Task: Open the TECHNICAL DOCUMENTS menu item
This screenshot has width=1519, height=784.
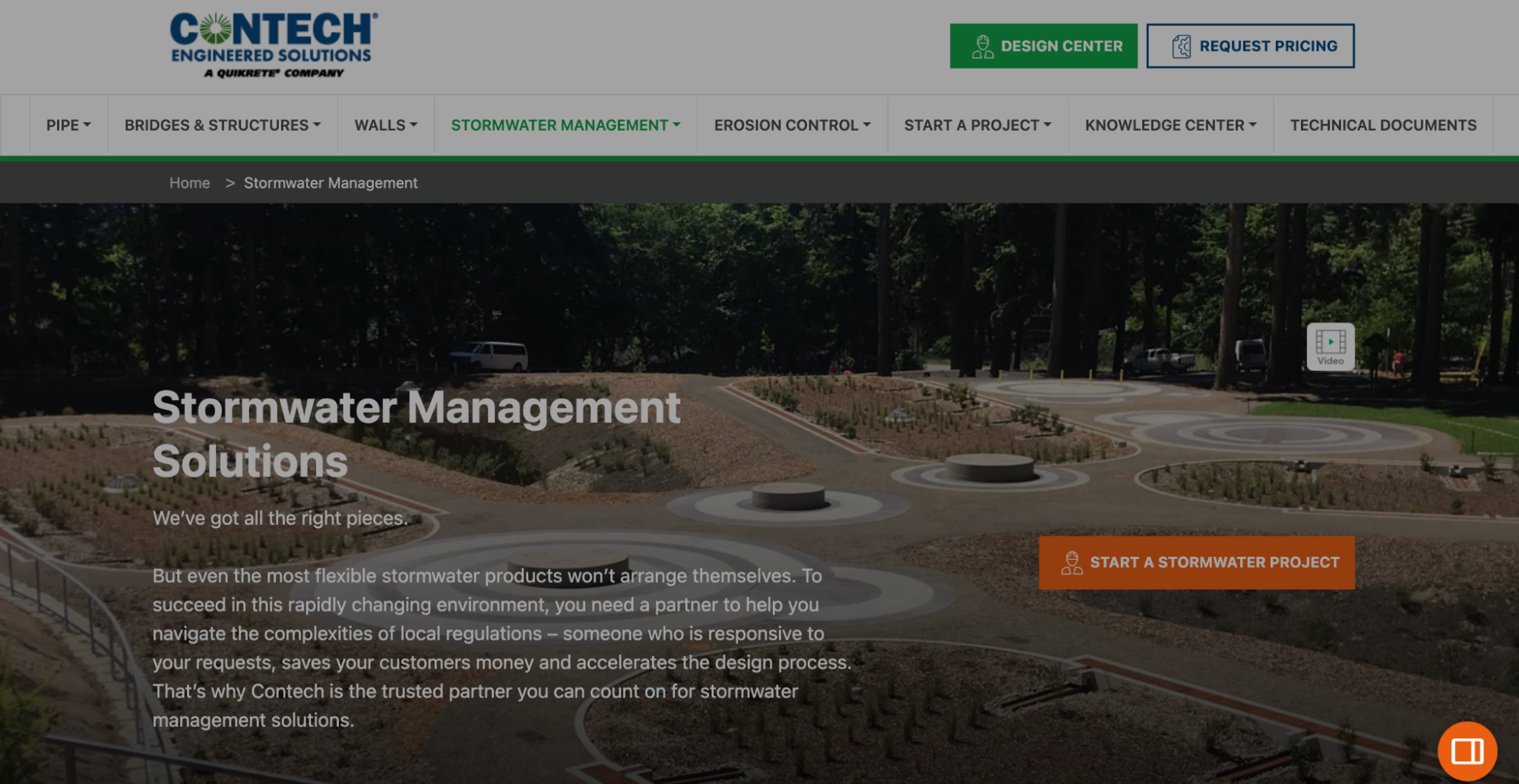Action: 1382,125
